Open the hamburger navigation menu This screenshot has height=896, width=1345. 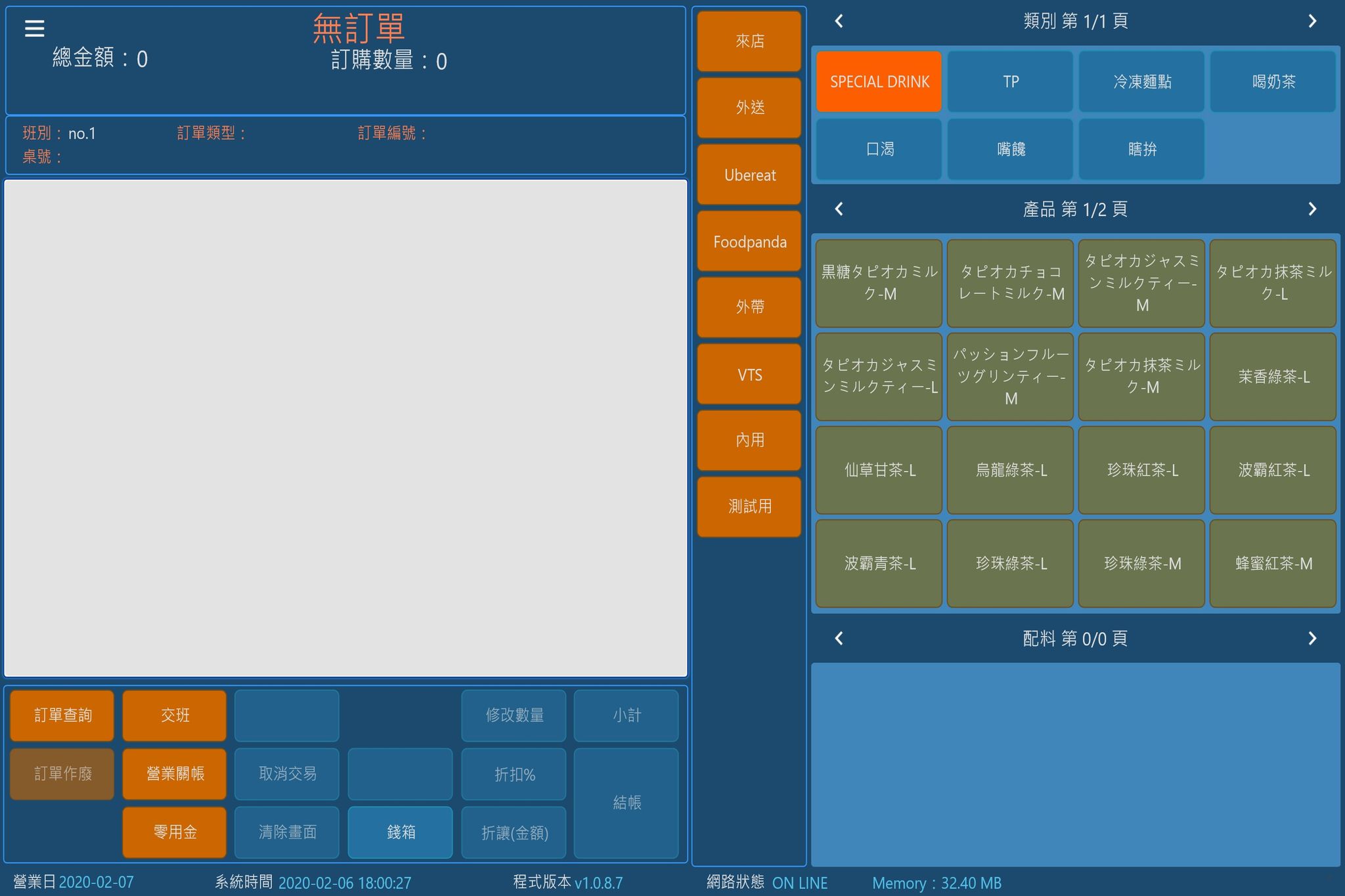(x=34, y=28)
